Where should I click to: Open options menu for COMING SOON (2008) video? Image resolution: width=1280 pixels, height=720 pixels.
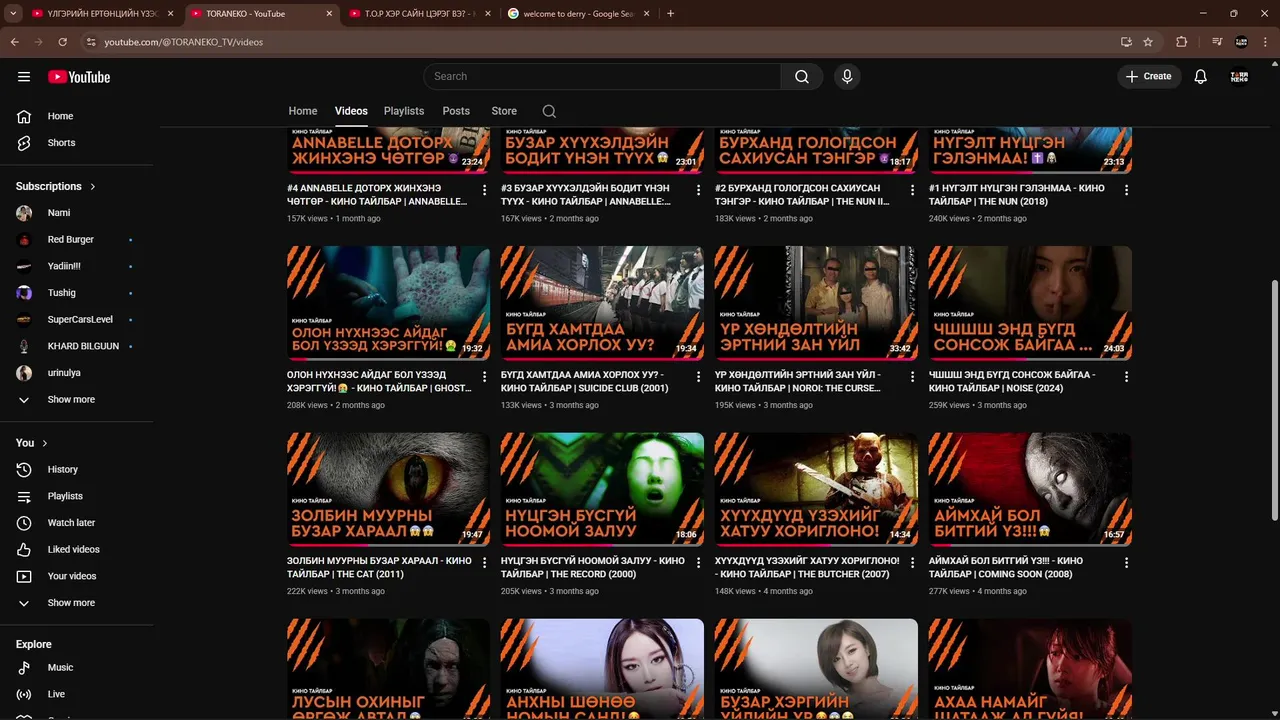[x=1126, y=563]
